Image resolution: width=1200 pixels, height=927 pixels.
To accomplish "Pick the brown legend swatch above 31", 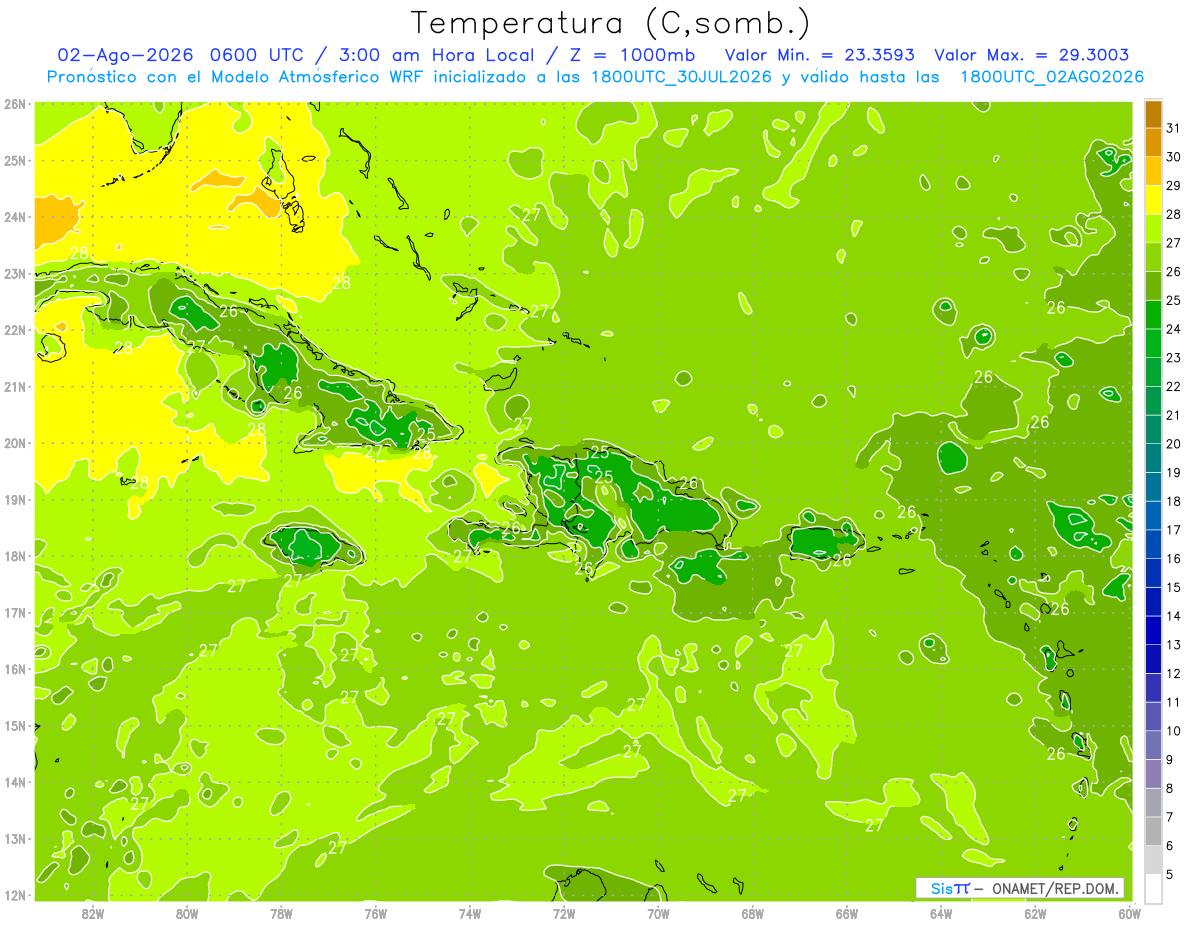I will pos(1153,114).
